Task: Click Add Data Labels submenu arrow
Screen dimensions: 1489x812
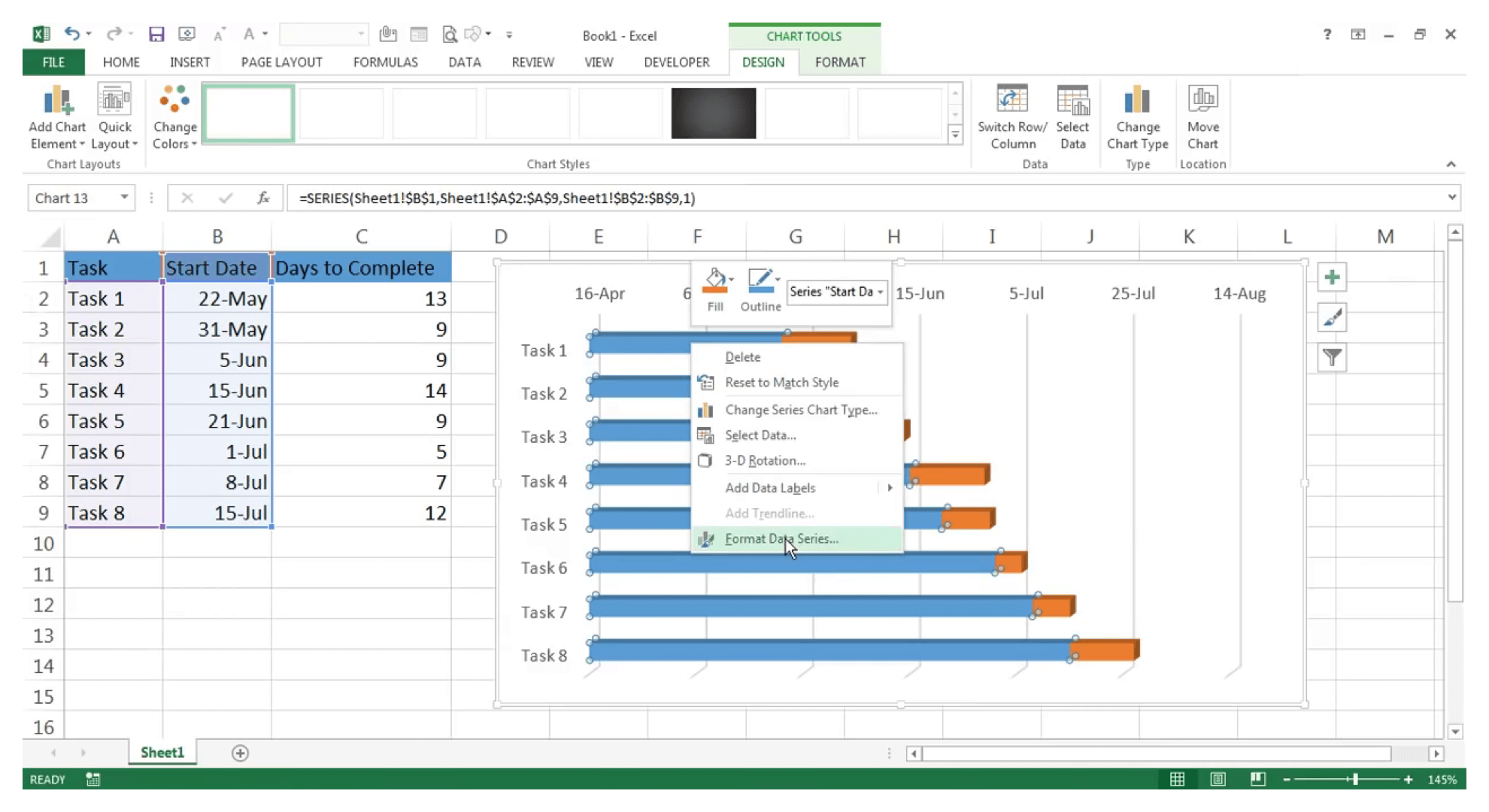Action: (888, 487)
